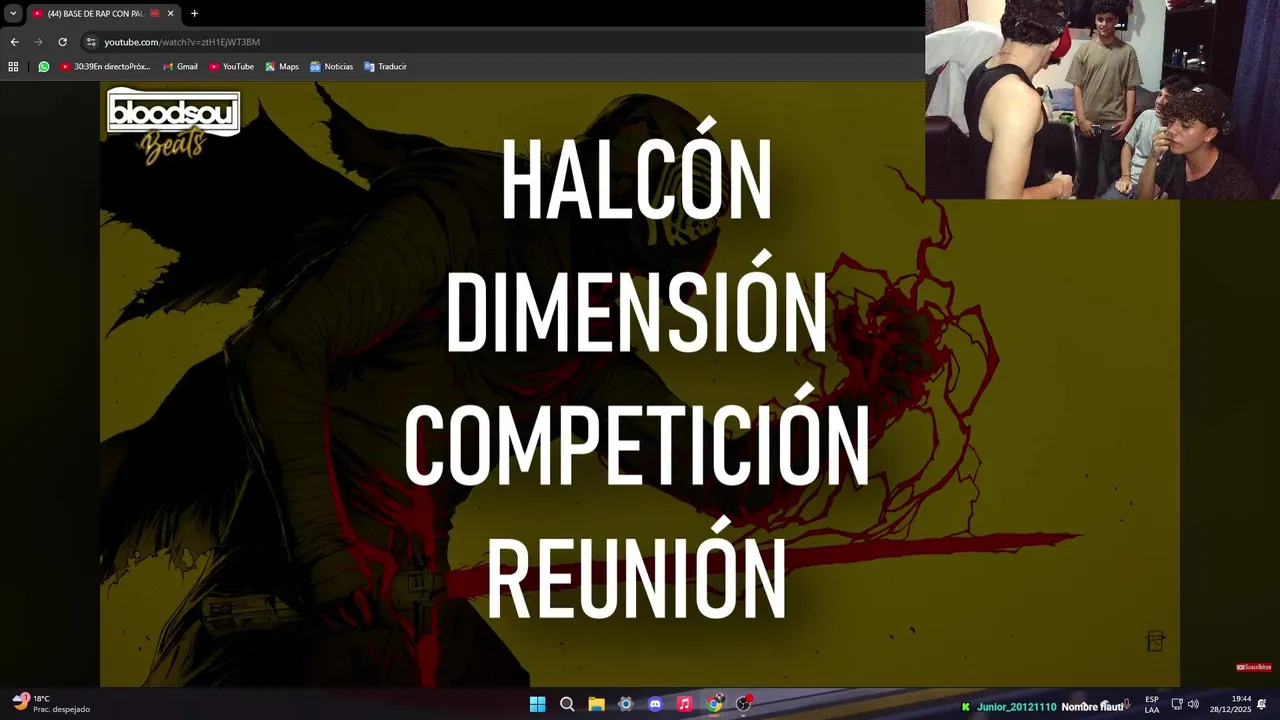The image size is (1280, 720).
Task: Click the Junior_20121110 username text
Action: [1016, 707]
